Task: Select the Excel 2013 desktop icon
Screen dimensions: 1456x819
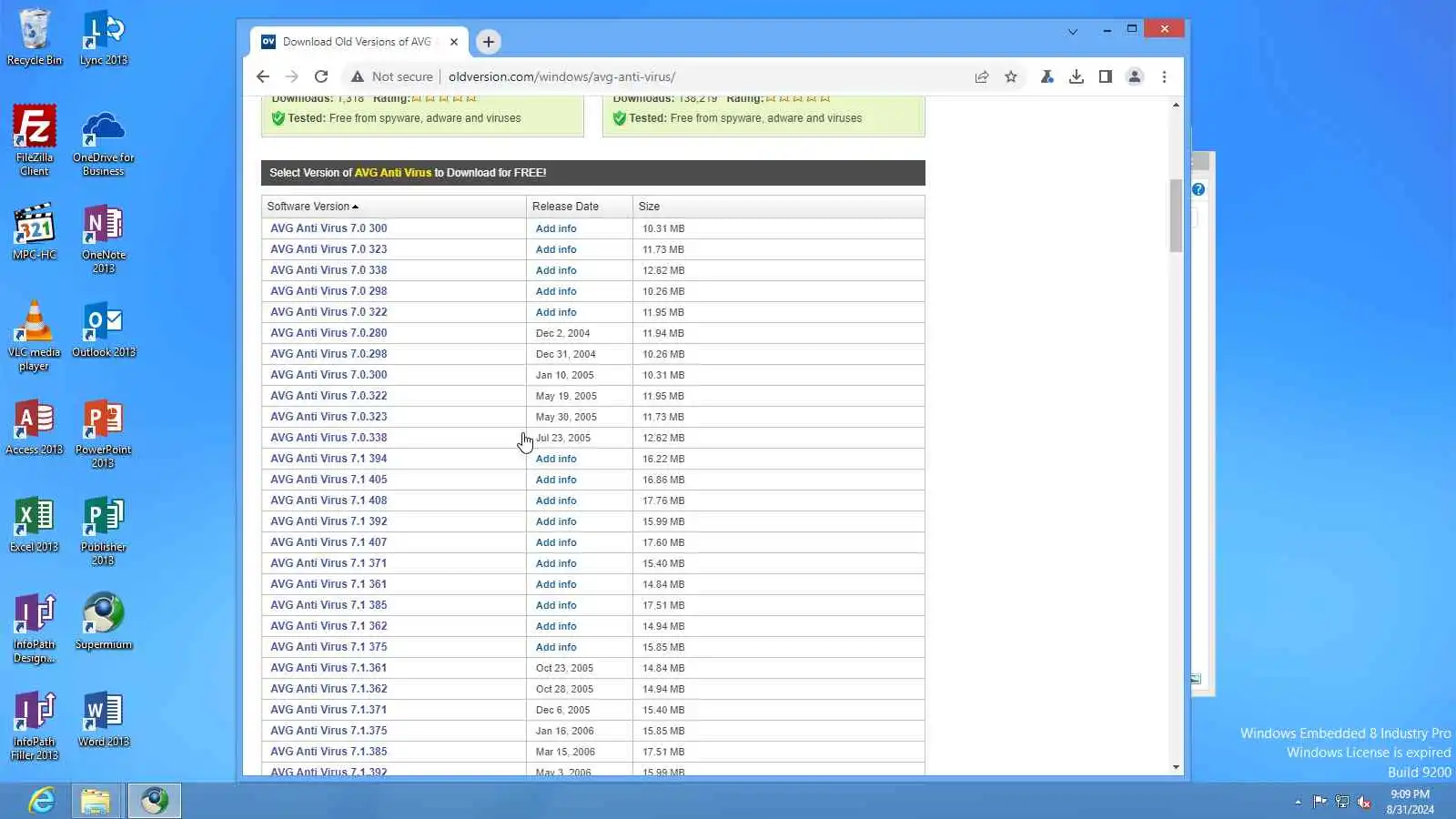Action: [35, 524]
